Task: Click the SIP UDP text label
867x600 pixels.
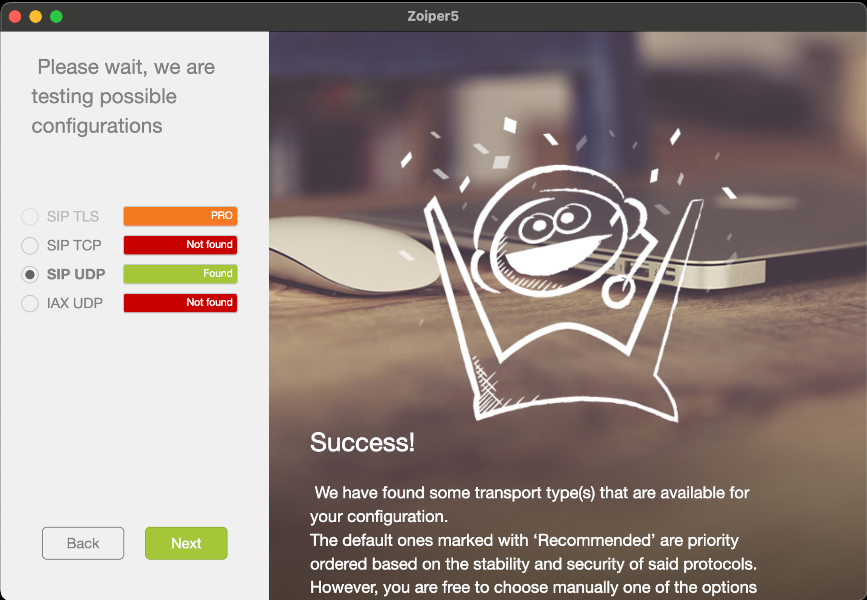Action: point(76,274)
